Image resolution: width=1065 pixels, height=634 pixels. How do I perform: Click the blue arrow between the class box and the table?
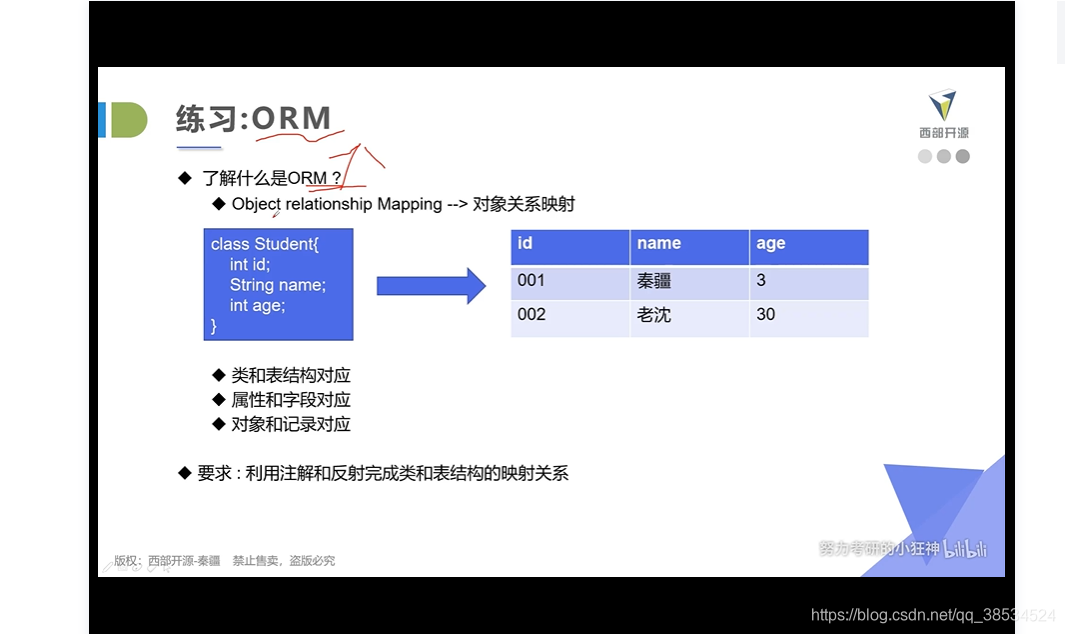pos(431,285)
